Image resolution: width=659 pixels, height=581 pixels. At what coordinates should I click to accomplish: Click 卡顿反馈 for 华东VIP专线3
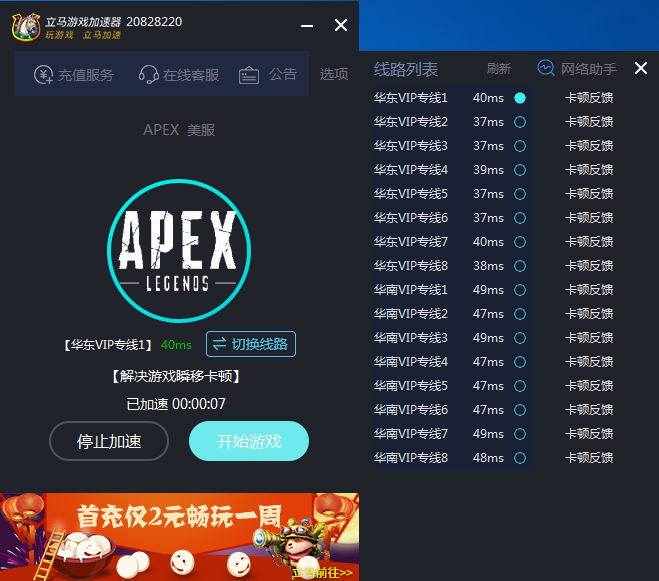click(x=589, y=146)
